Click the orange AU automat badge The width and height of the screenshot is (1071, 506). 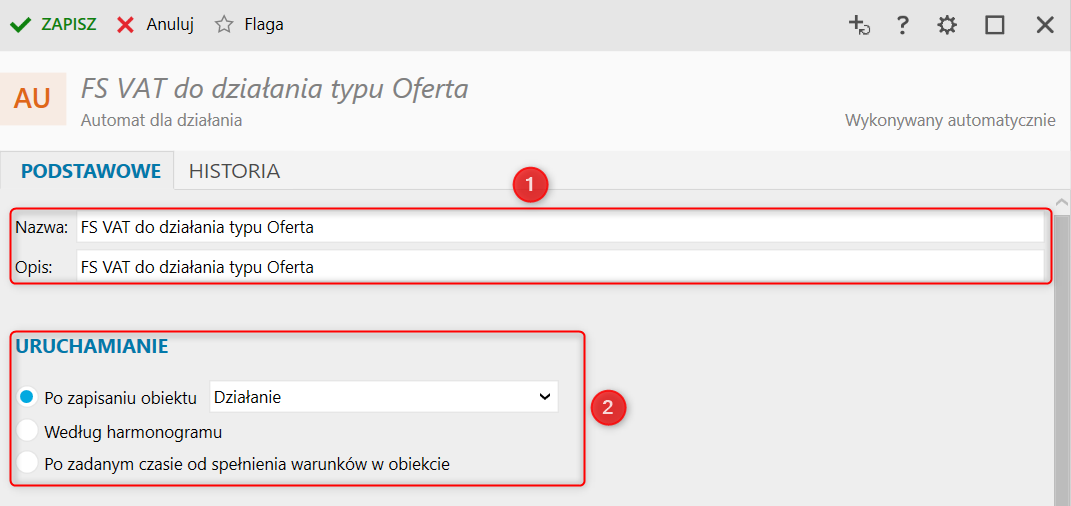tap(33, 98)
